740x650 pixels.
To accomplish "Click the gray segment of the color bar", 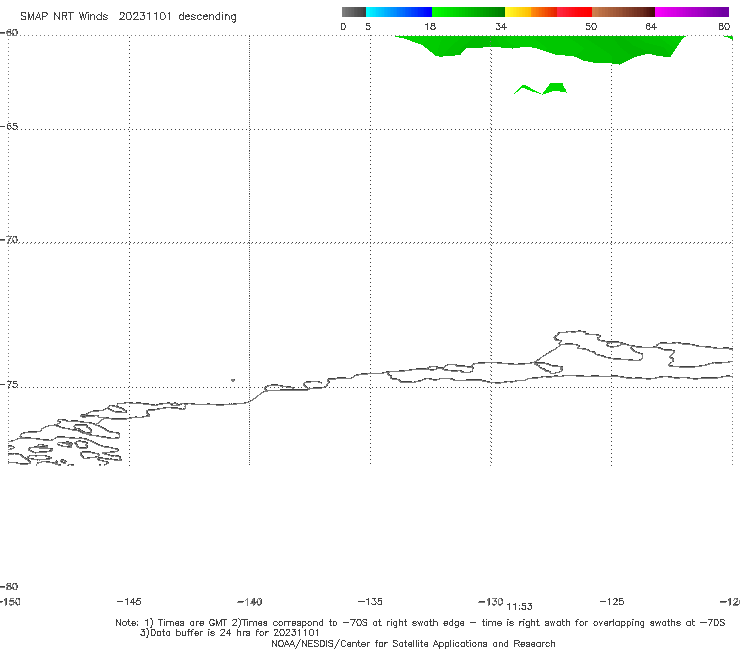I will coord(354,12).
